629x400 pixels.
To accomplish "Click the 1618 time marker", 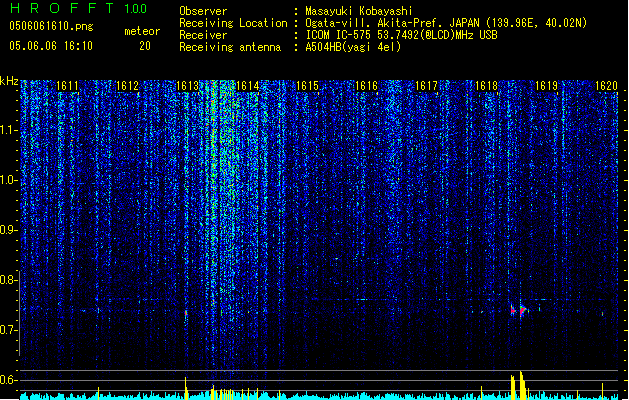I will click(486, 86).
